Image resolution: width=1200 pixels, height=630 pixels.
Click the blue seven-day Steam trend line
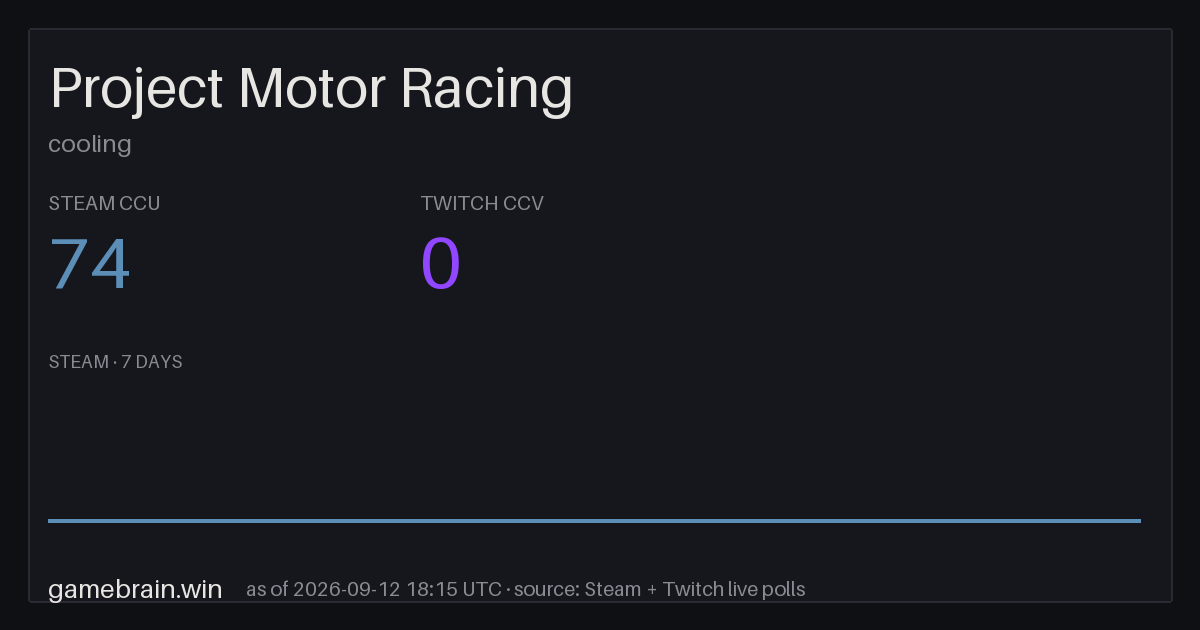pyautogui.click(x=594, y=520)
